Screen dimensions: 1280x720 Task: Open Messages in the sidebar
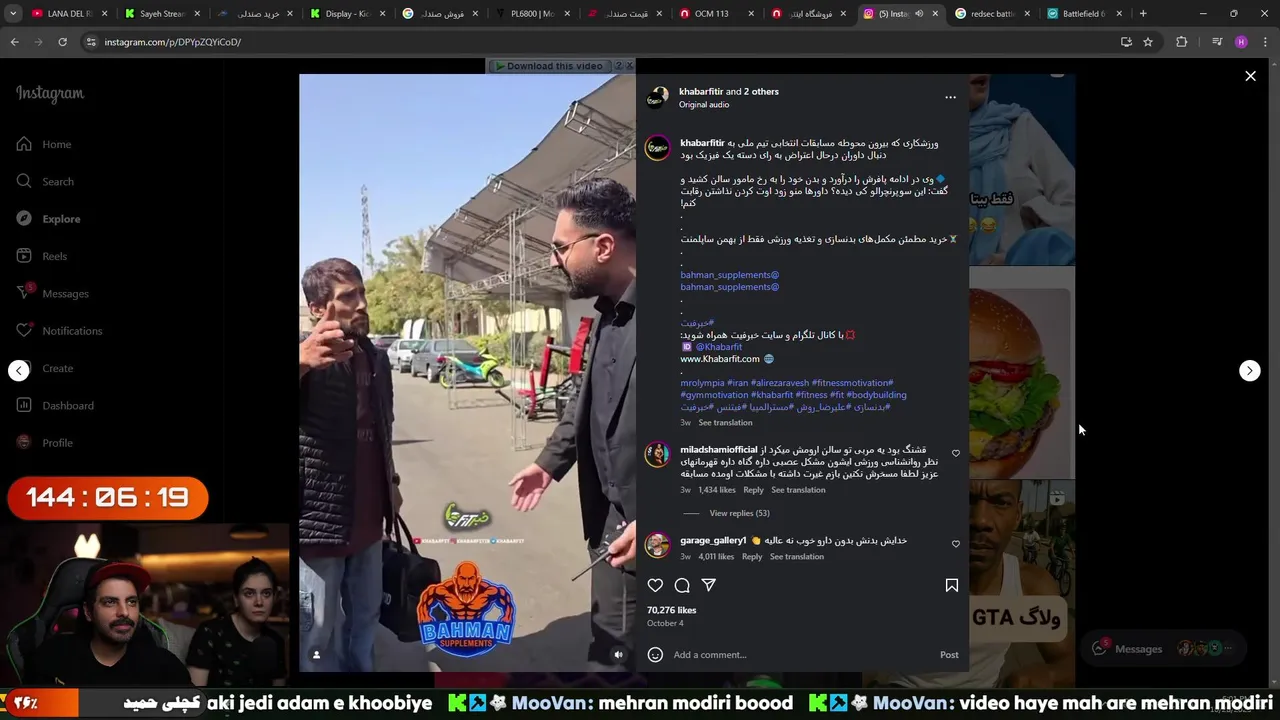pos(53,293)
